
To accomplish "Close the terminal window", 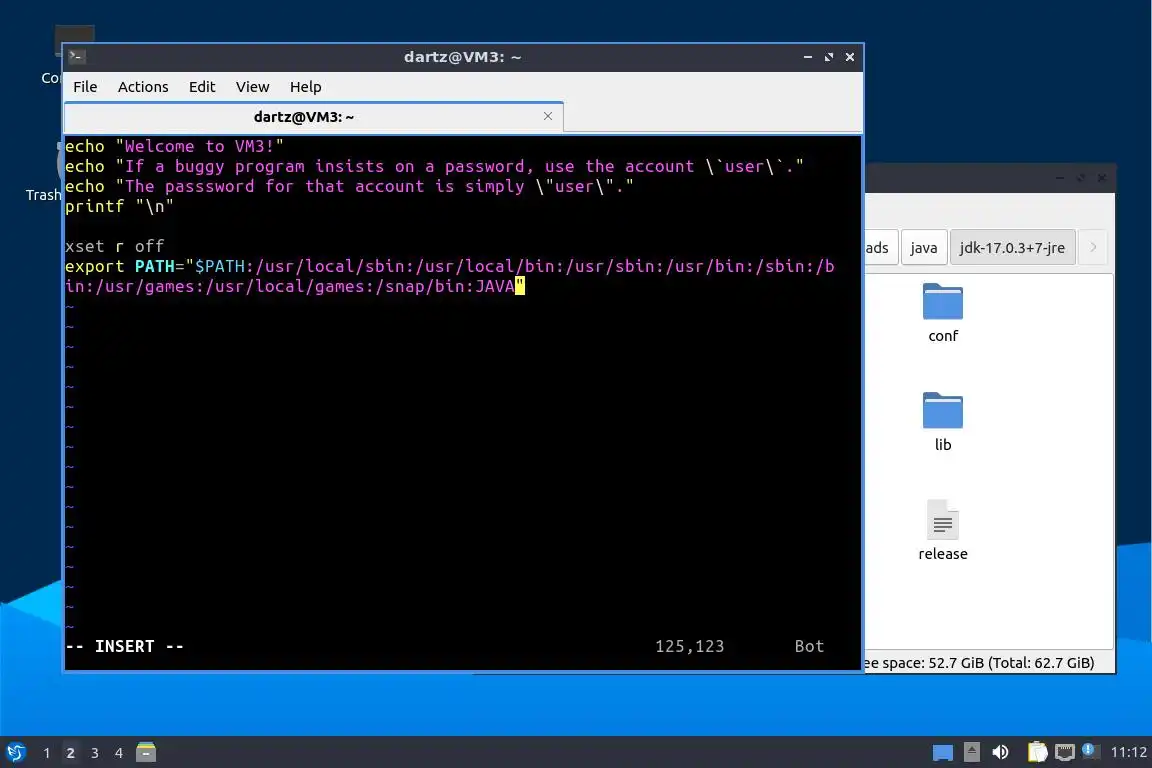I will pyautogui.click(x=850, y=57).
